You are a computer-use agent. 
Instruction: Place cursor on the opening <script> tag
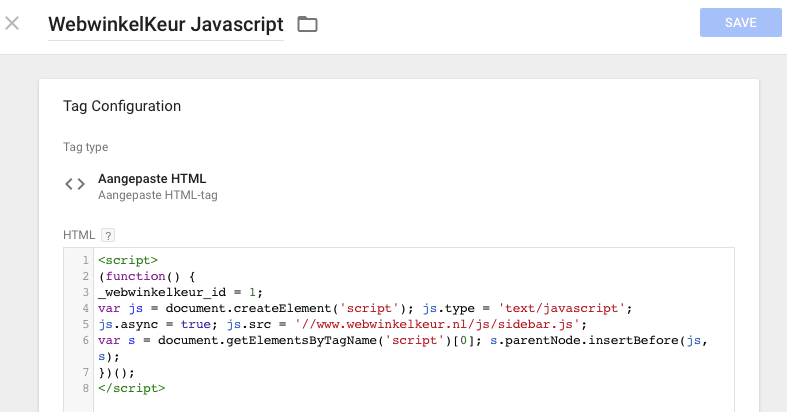(128, 261)
